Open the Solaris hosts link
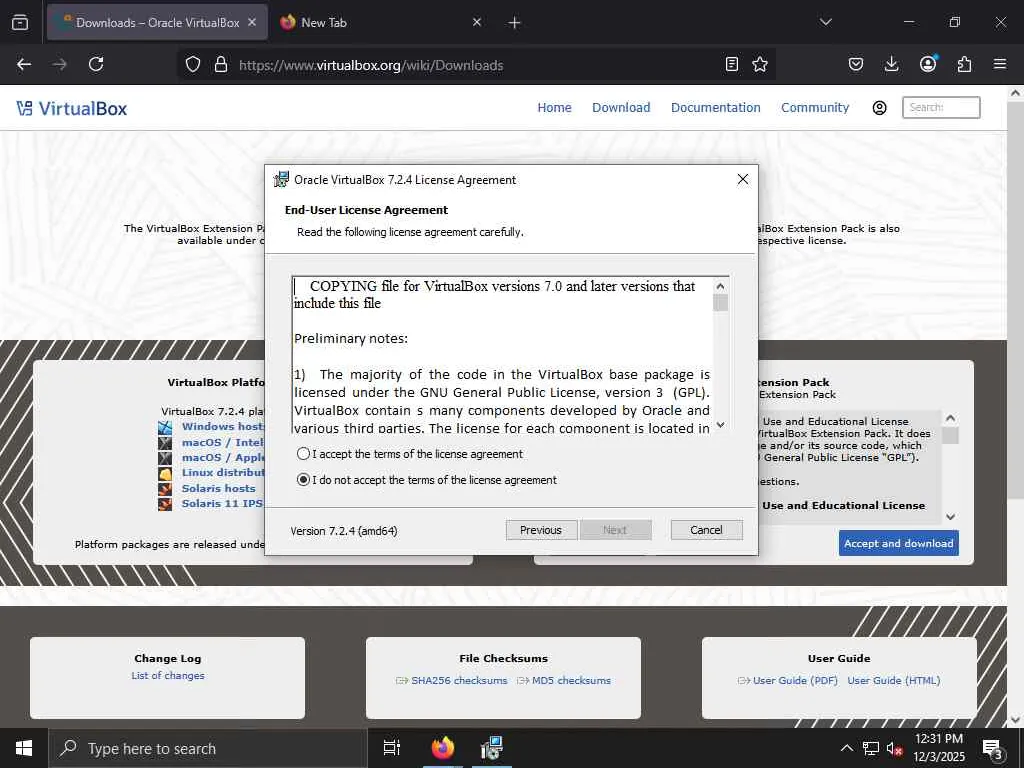Image resolution: width=1024 pixels, height=768 pixels. [x=219, y=488]
